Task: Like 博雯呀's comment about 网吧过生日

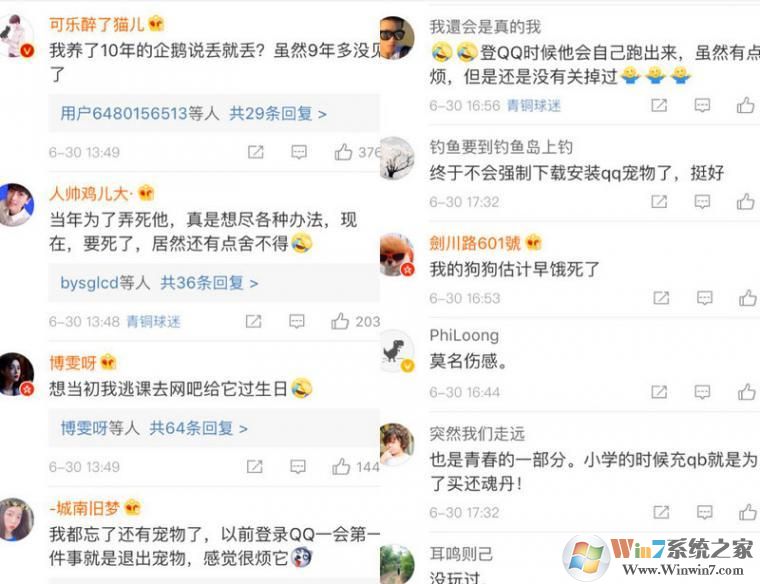Action: (341, 467)
